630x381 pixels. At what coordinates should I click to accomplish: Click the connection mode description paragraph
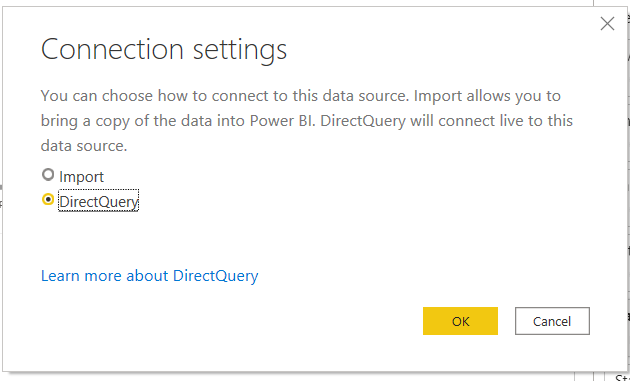pos(307,121)
